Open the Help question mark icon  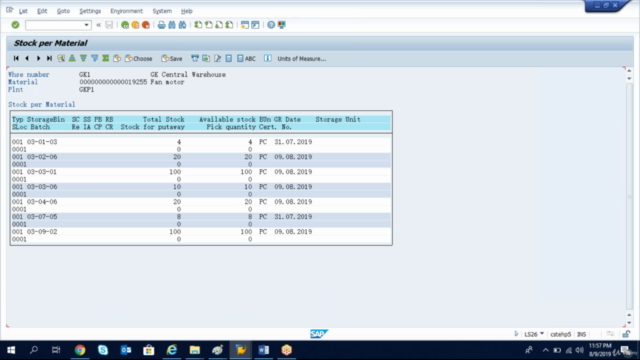coord(271,25)
